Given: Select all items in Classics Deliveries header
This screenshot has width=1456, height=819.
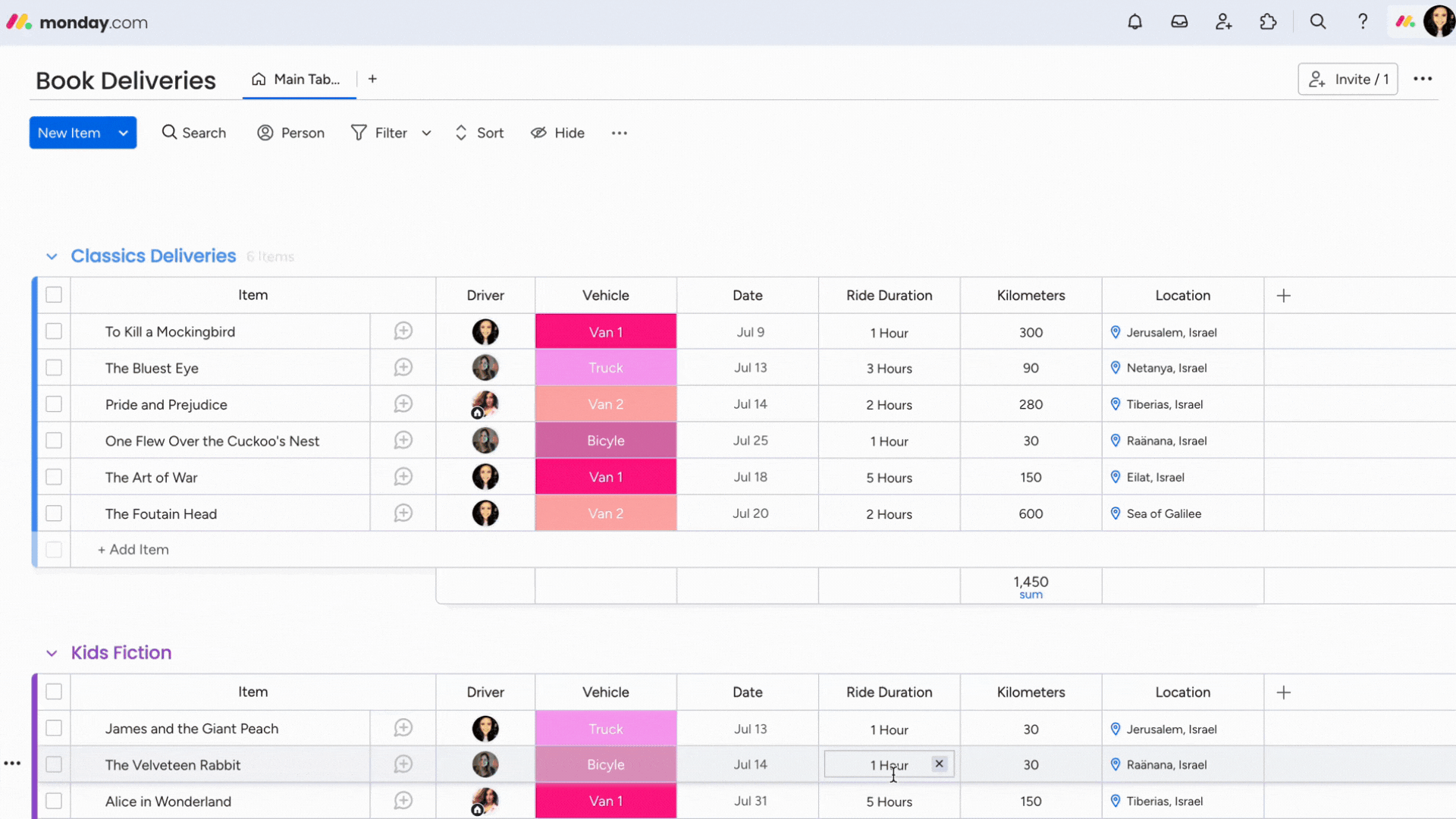Looking at the screenshot, I should point(53,294).
